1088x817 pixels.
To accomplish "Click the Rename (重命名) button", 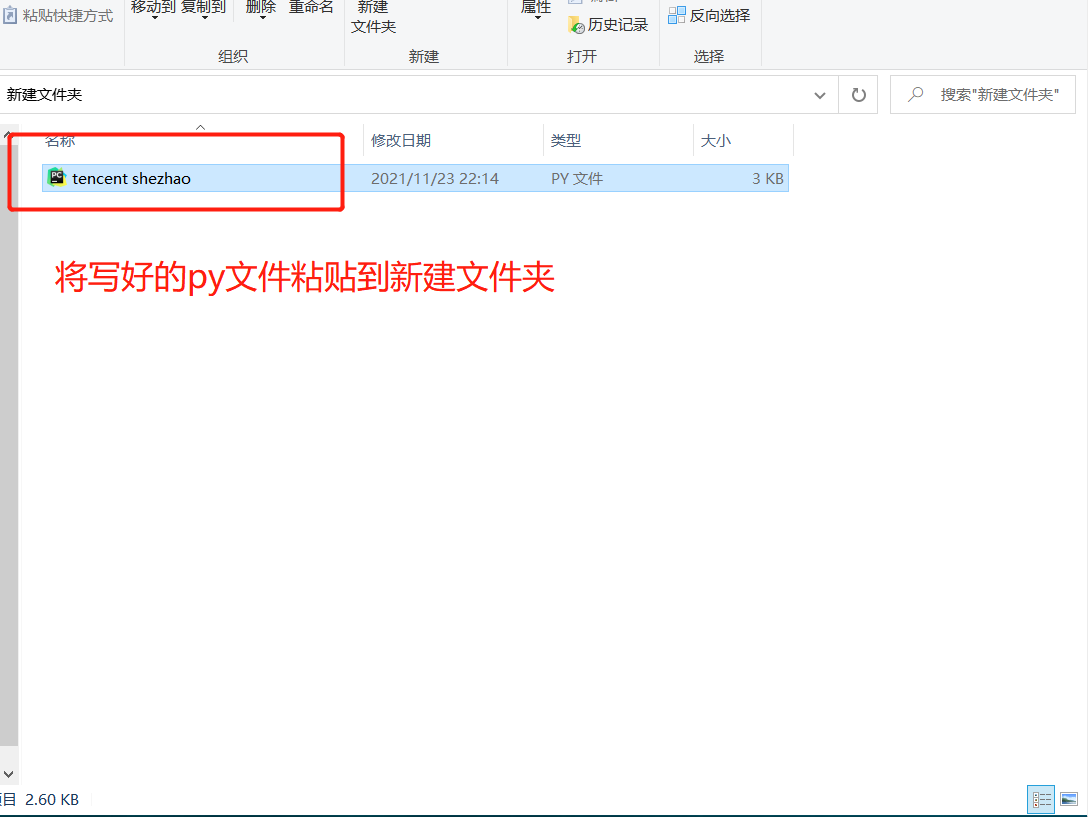I will [311, 8].
